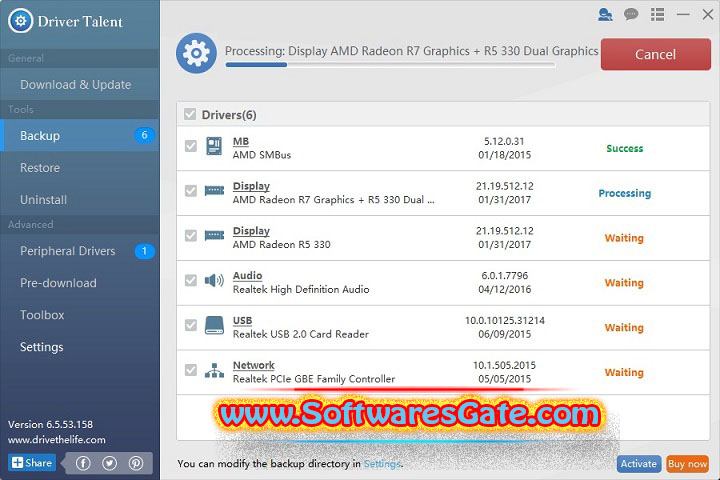
Task: Click the motherboard icon for AMD SMBus
Action: [x=214, y=146]
